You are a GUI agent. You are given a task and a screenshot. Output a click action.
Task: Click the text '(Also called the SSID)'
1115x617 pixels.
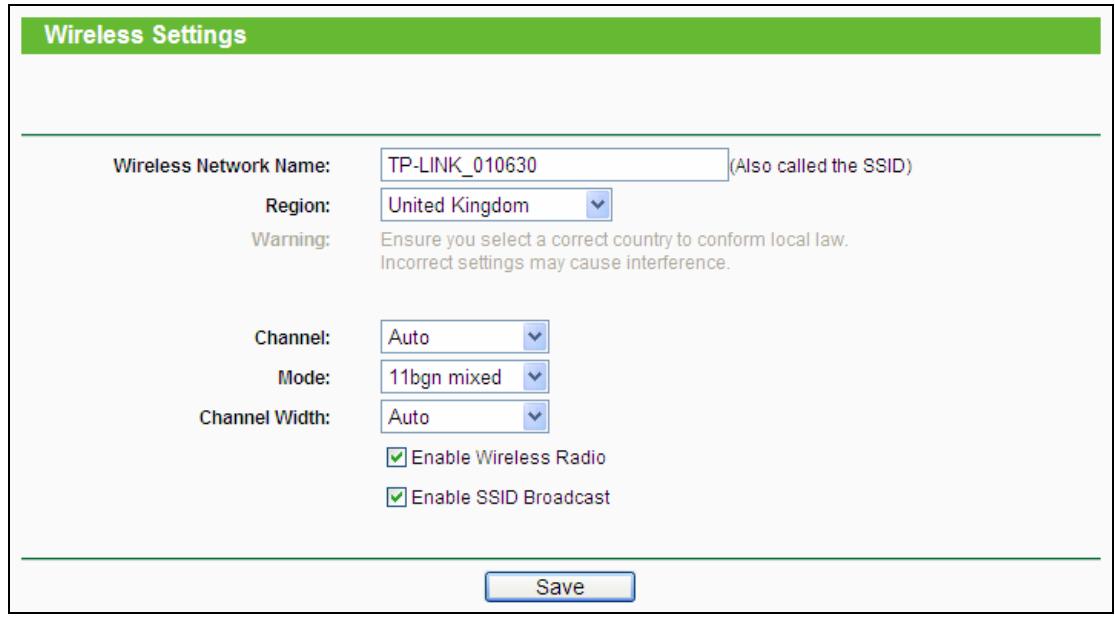pos(821,166)
